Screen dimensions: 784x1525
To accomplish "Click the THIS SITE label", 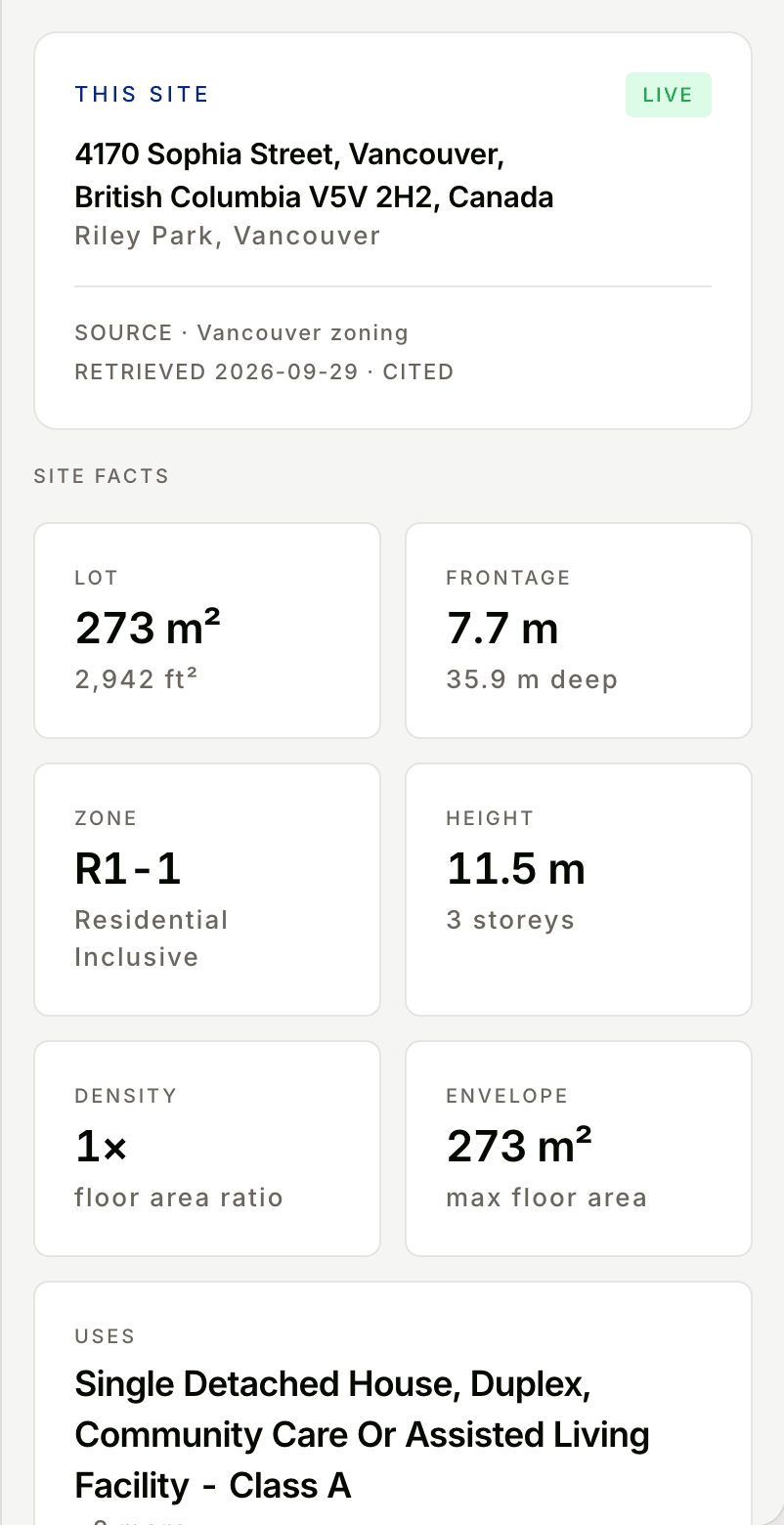I will (142, 95).
